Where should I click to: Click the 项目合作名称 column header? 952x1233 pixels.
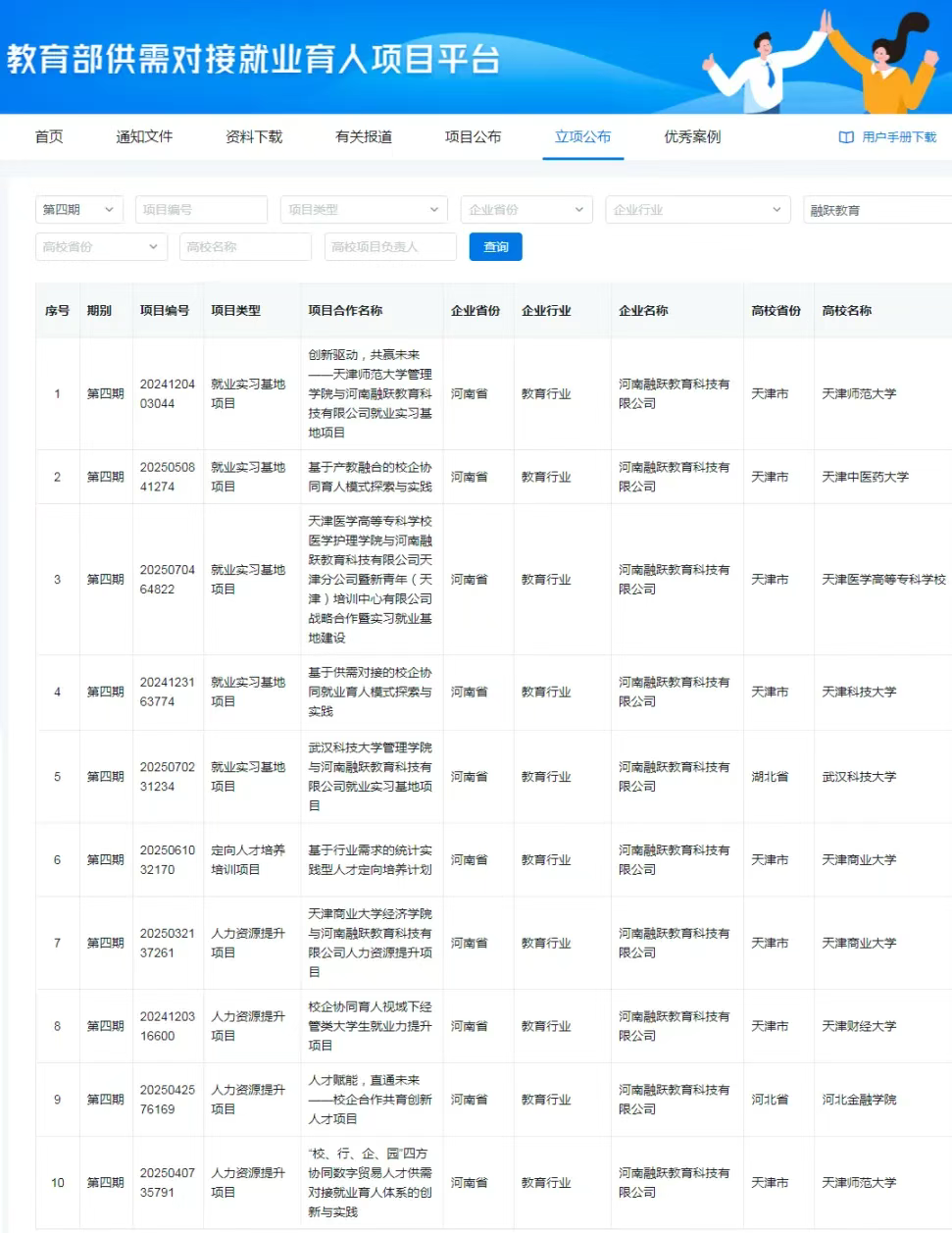point(345,310)
